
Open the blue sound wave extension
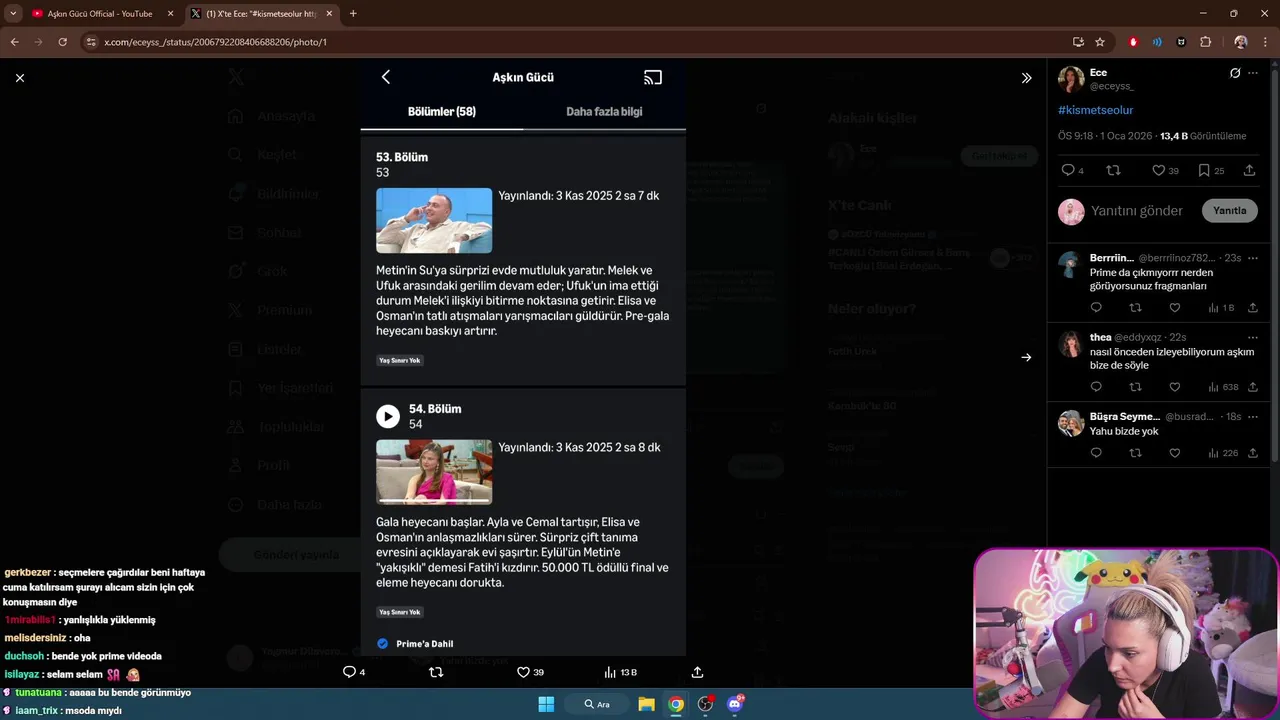point(1157,42)
